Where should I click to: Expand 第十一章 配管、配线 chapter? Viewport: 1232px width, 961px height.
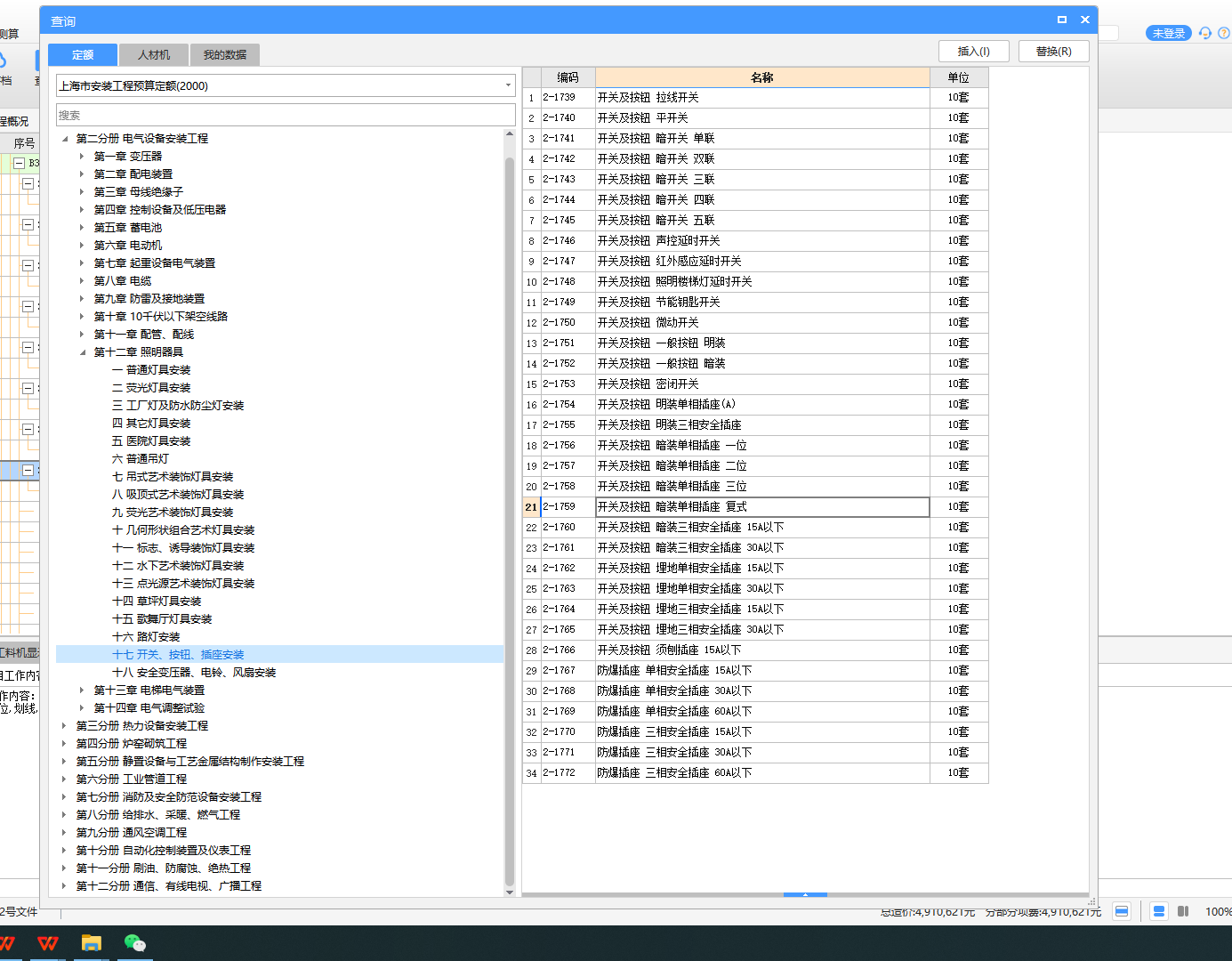click(x=82, y=335)
